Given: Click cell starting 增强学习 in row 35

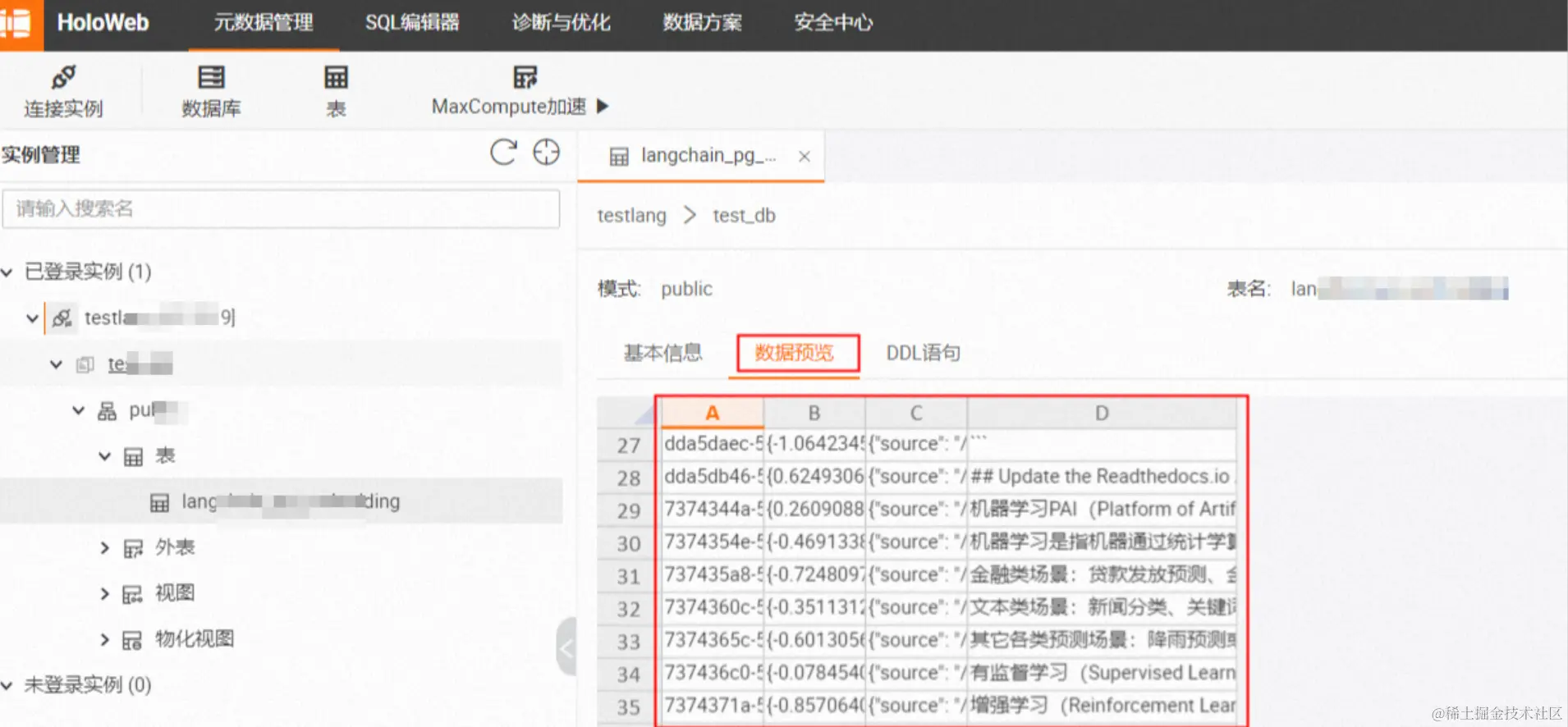Looking at the screenshot, I should (x=1102, y=706).
